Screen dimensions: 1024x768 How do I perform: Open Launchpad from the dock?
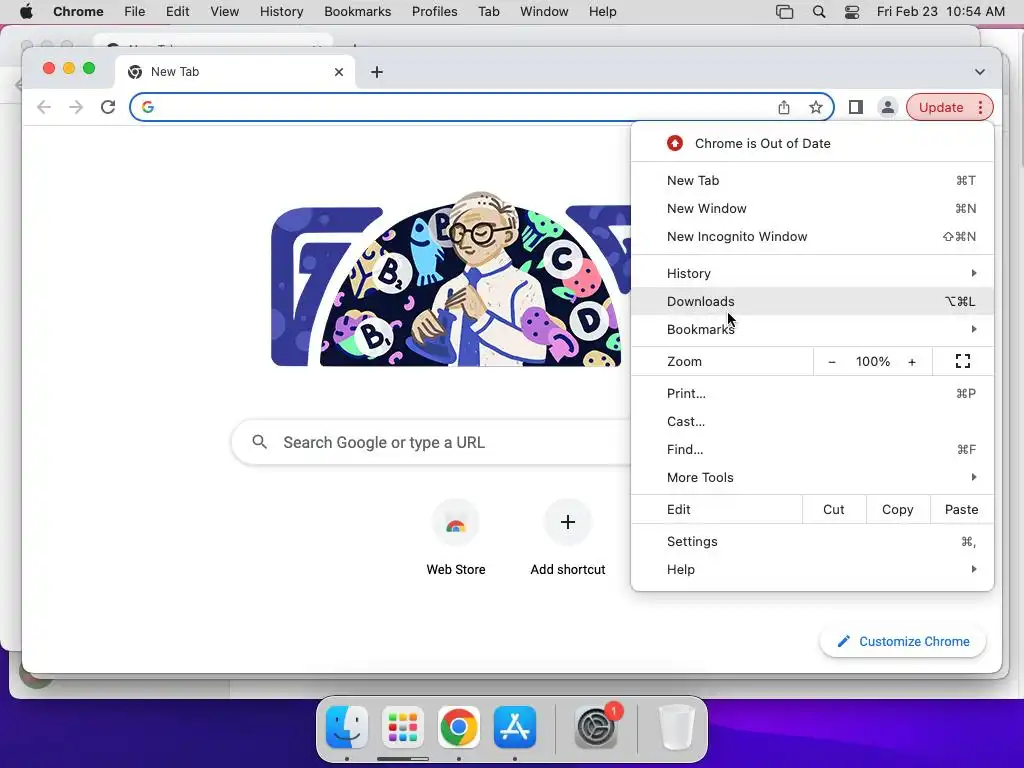[403, 727]
